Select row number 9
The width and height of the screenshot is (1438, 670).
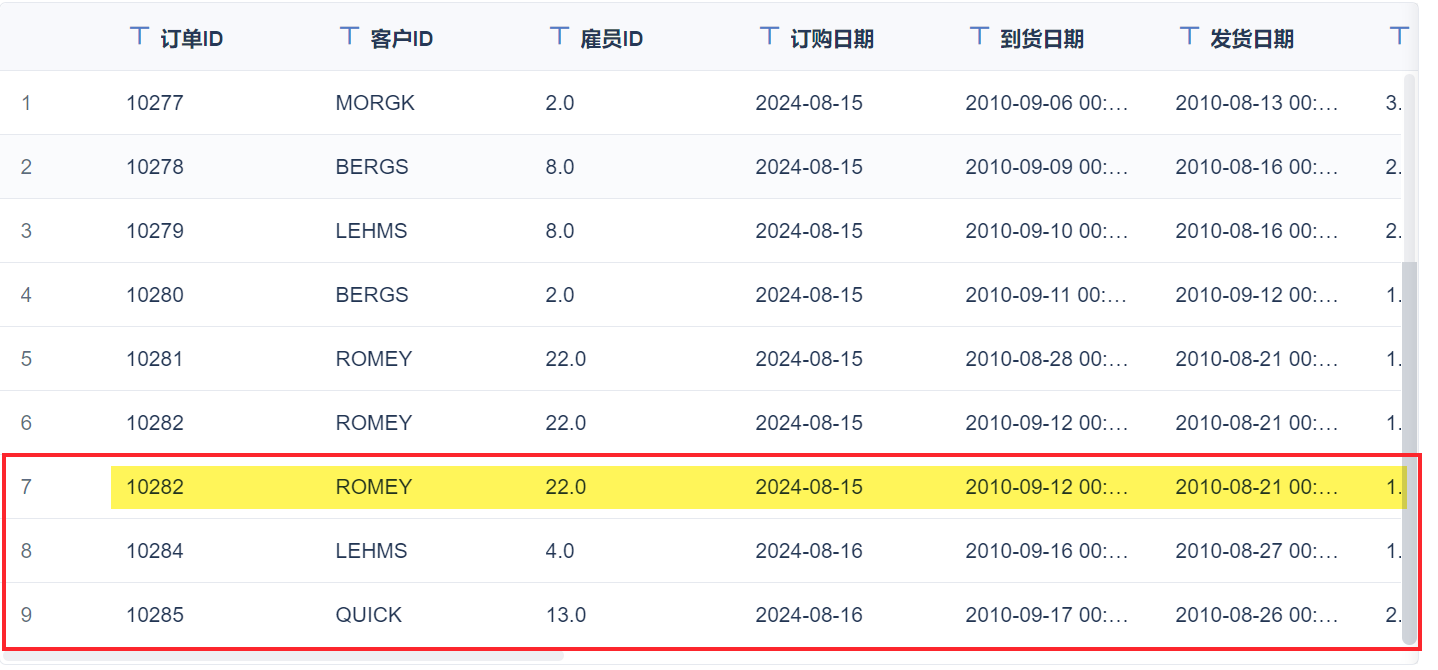26,615
